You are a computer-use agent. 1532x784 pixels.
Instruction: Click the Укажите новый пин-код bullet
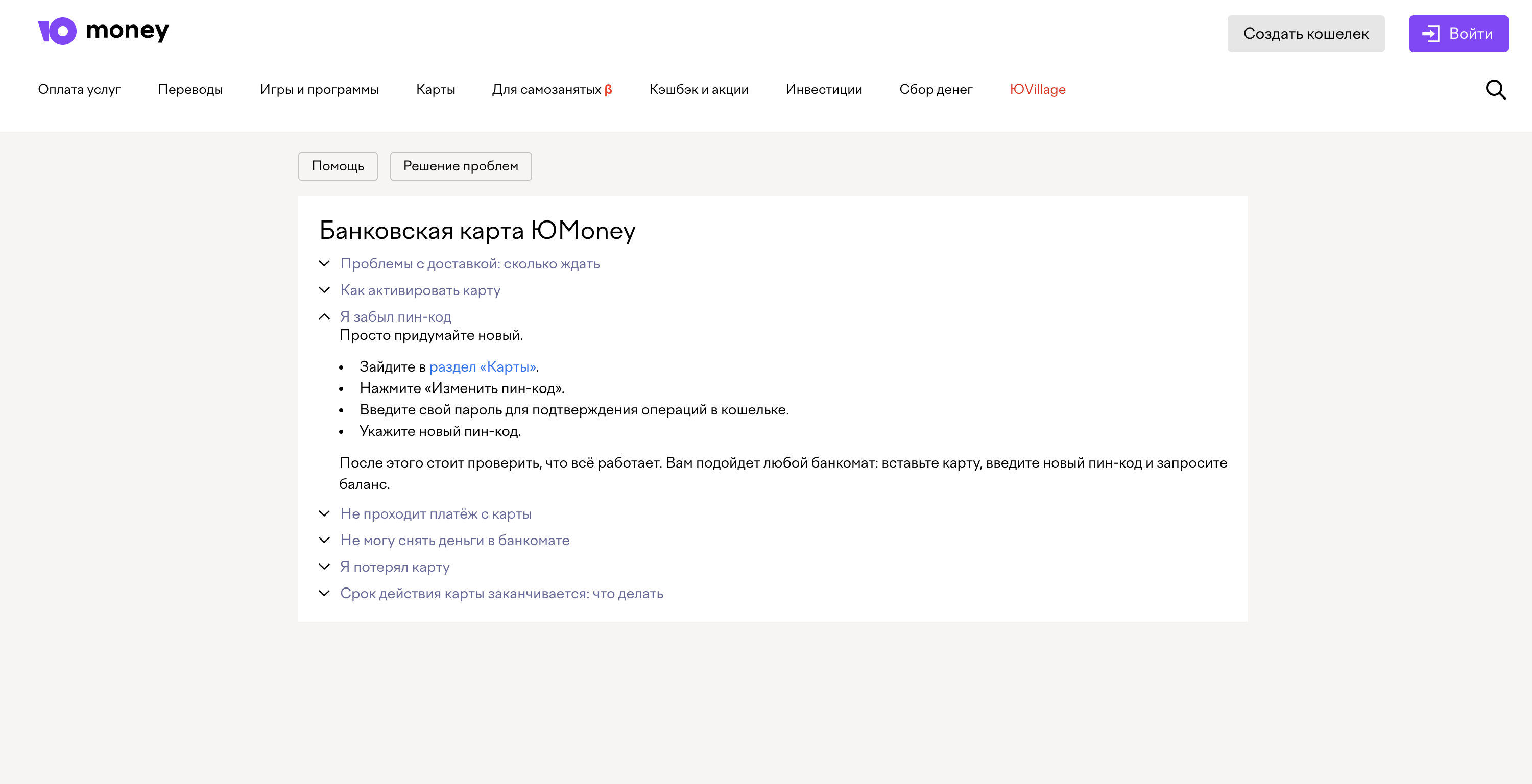pos(440,431)
